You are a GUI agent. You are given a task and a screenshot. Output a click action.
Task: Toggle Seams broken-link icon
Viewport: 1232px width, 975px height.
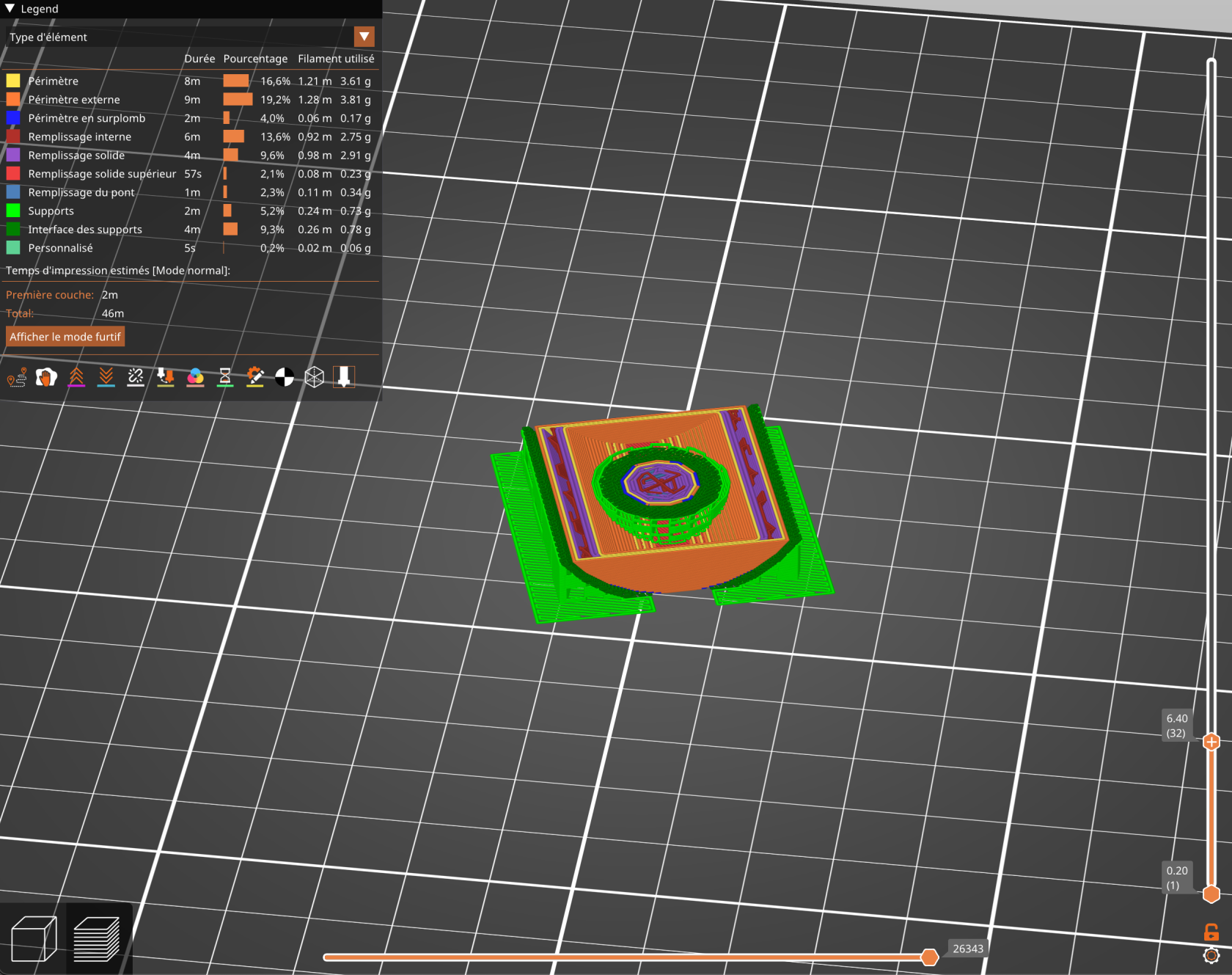pyautogui.click(x=136, y=377)
